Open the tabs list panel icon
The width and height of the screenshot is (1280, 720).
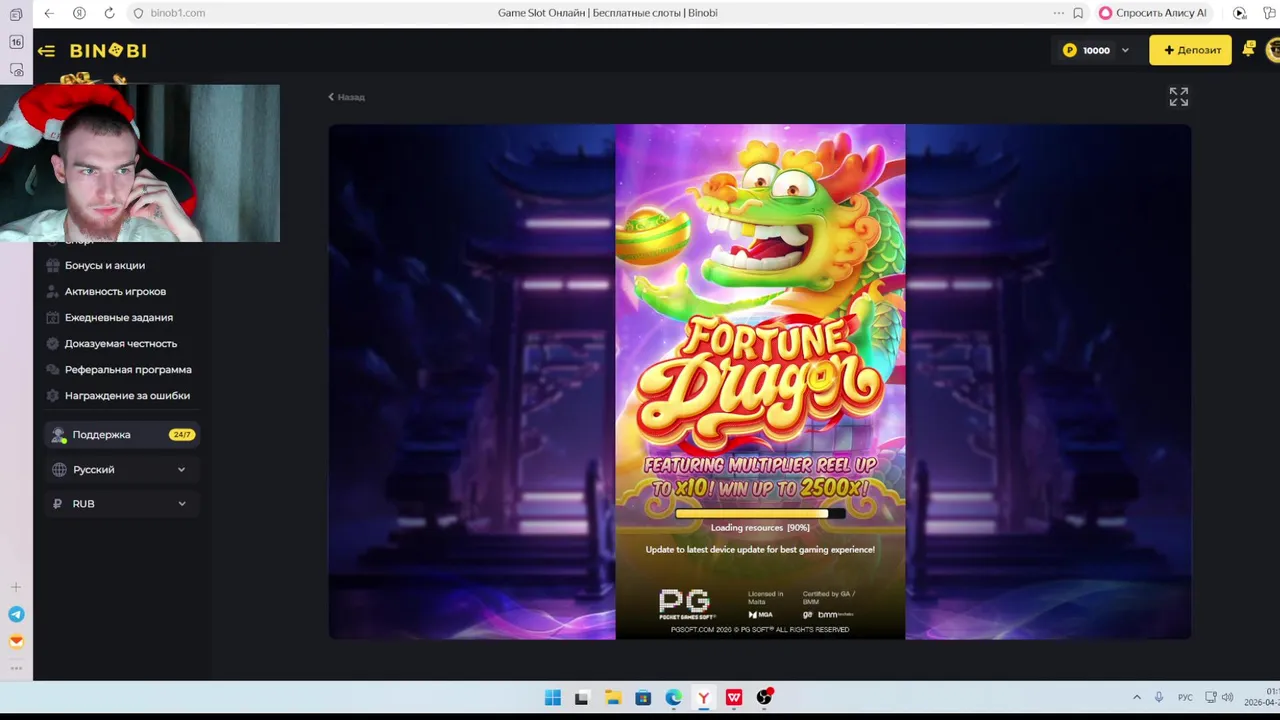[16, 15]
